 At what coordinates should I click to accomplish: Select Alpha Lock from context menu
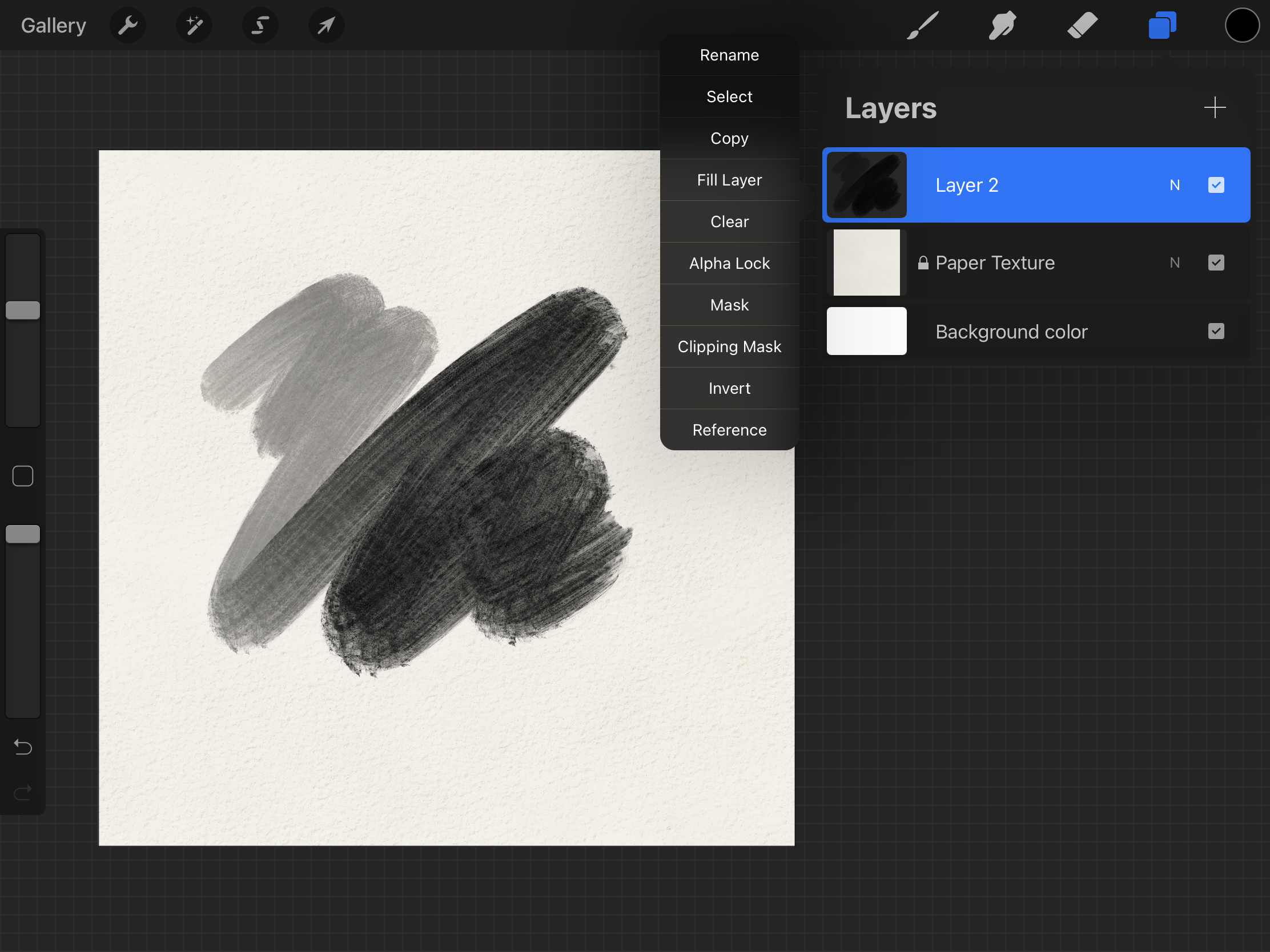click(x=729, y=262)
